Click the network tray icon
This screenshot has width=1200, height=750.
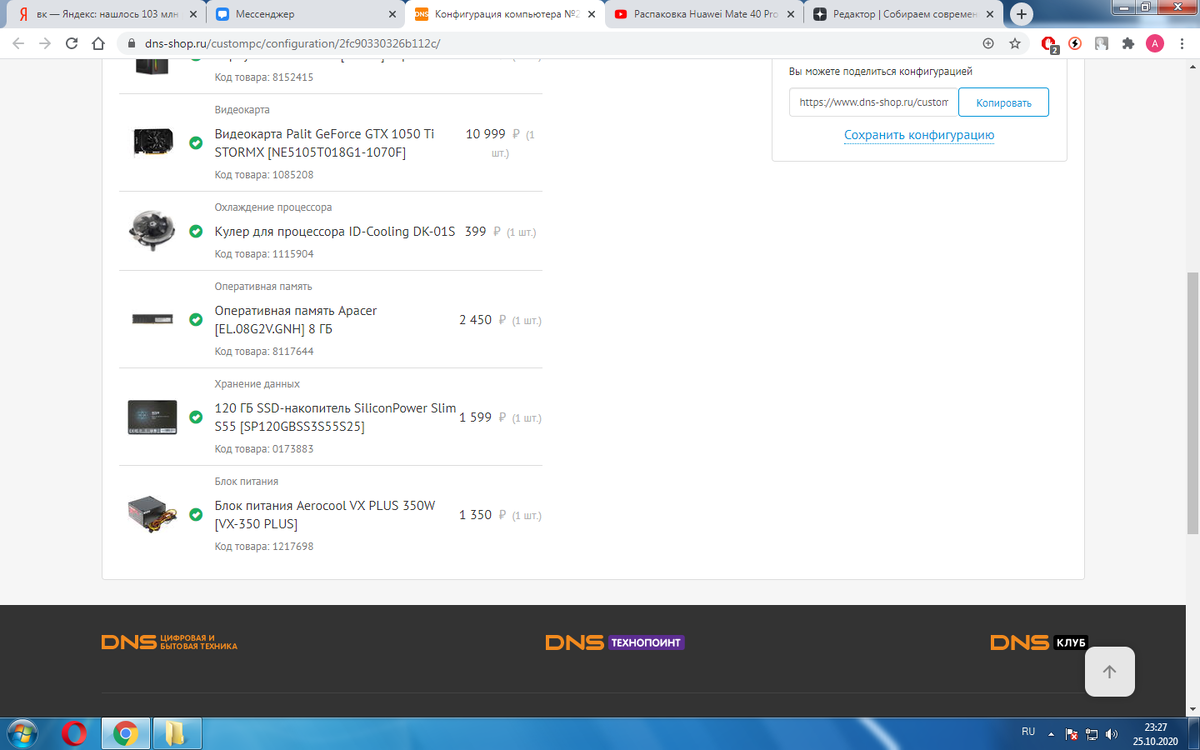(1093, 734)
